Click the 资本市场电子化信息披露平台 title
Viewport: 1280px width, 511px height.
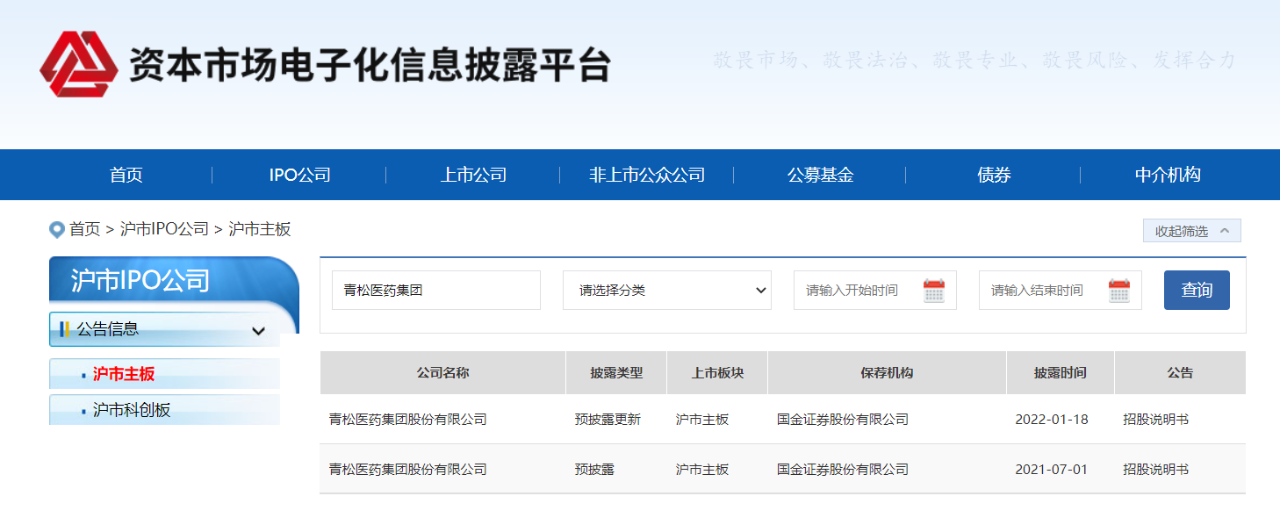pos(369,65)
